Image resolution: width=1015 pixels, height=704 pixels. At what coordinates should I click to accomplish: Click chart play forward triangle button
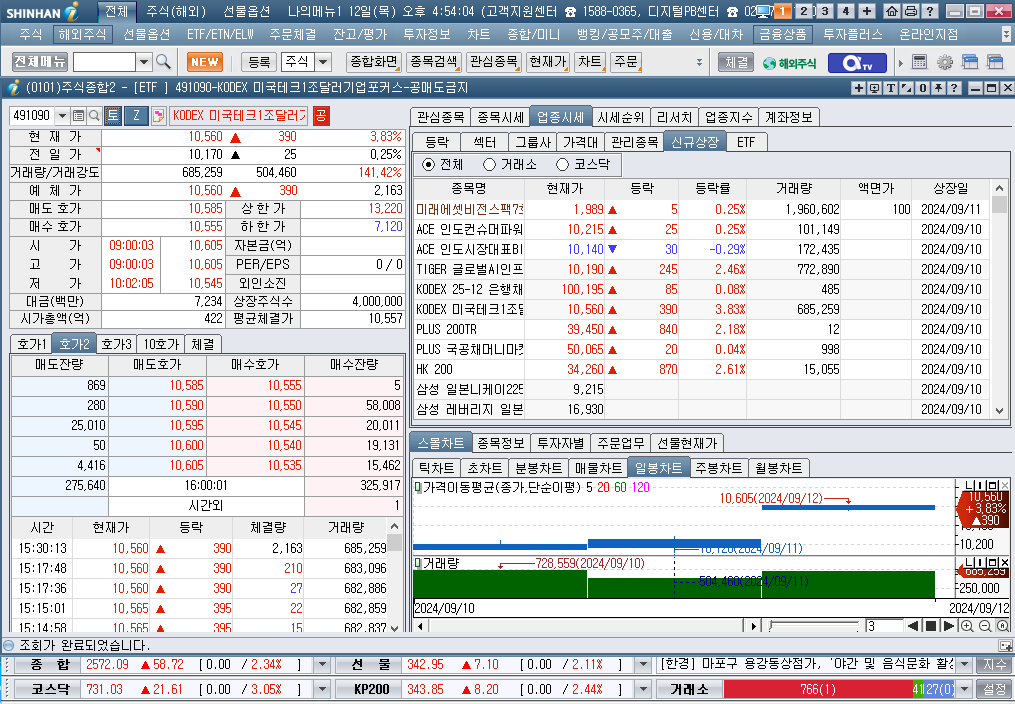(948, 626)
